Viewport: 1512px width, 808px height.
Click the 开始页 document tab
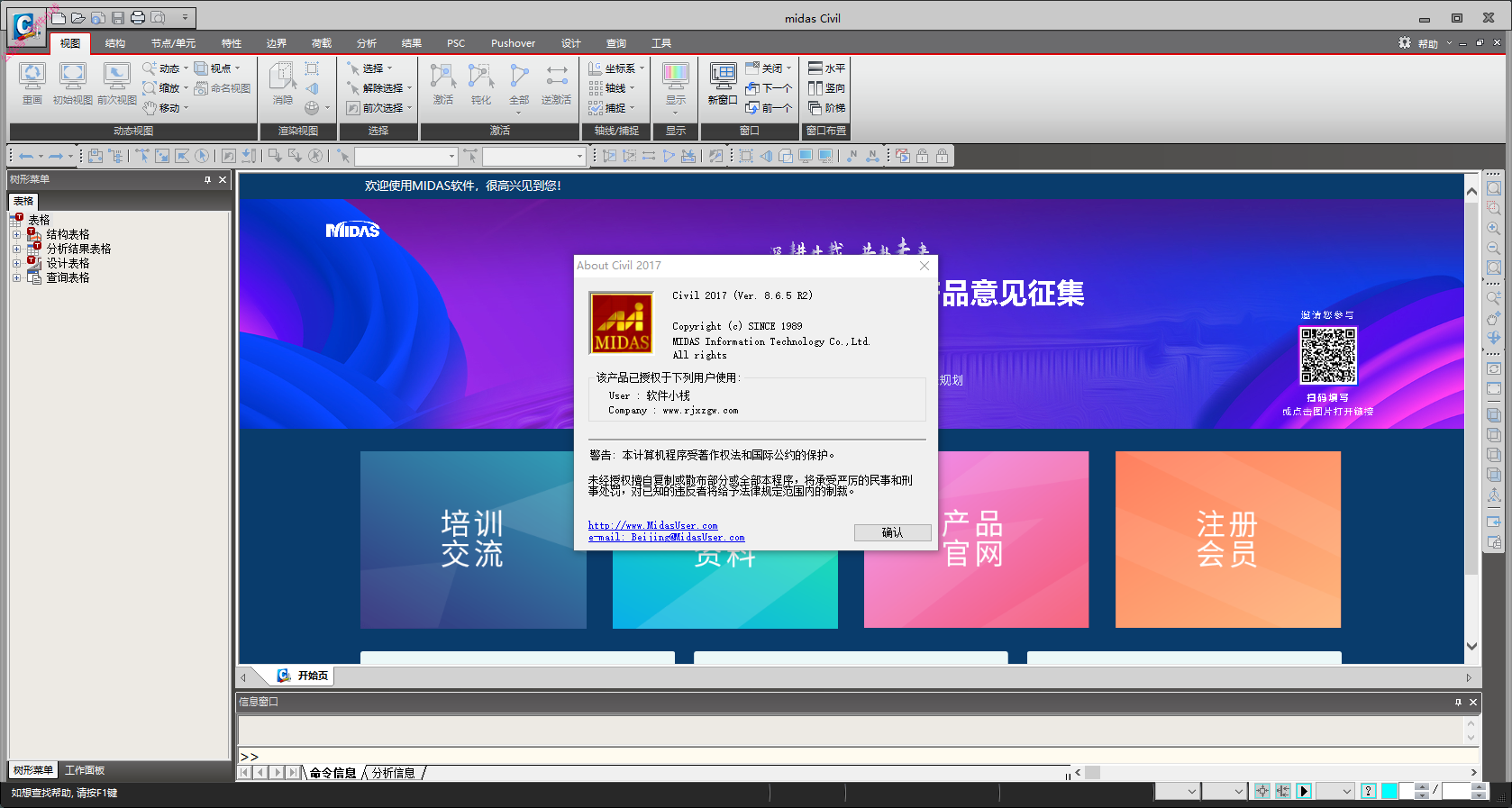(303, 676)
